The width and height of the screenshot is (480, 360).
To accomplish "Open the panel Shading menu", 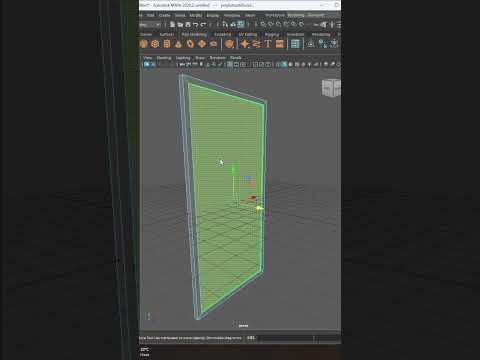I will point(164,58).
